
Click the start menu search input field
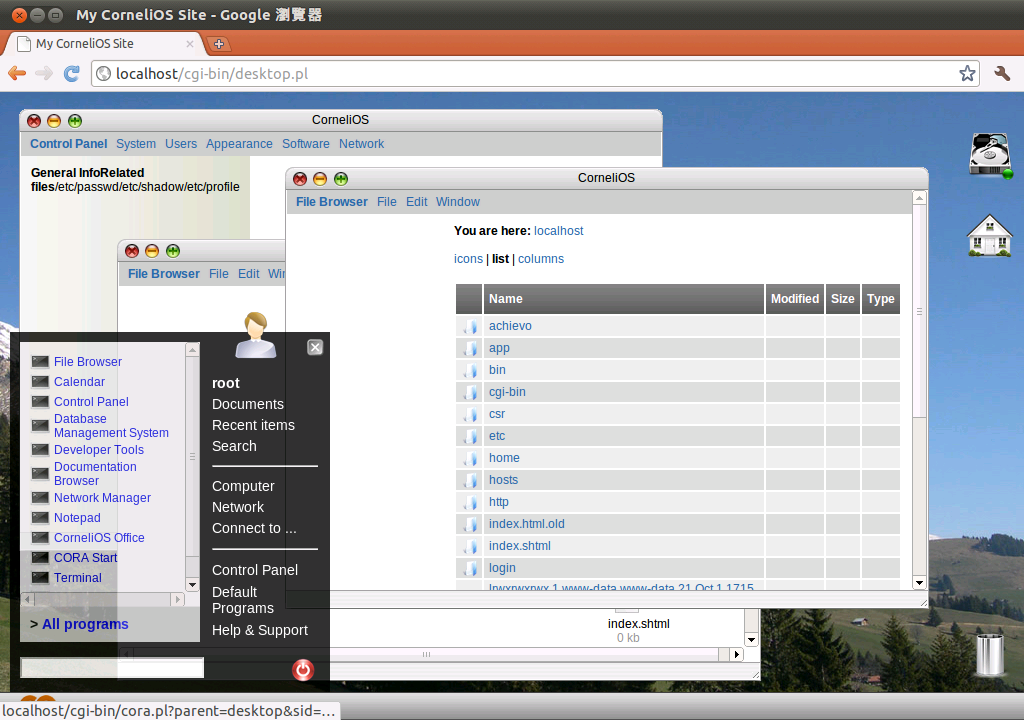(112, 668)
